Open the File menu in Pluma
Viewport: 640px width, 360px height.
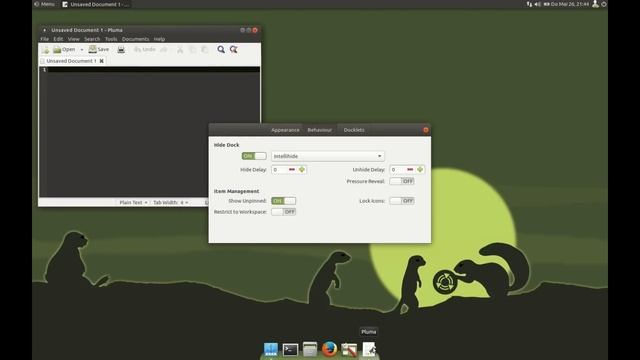44,39
